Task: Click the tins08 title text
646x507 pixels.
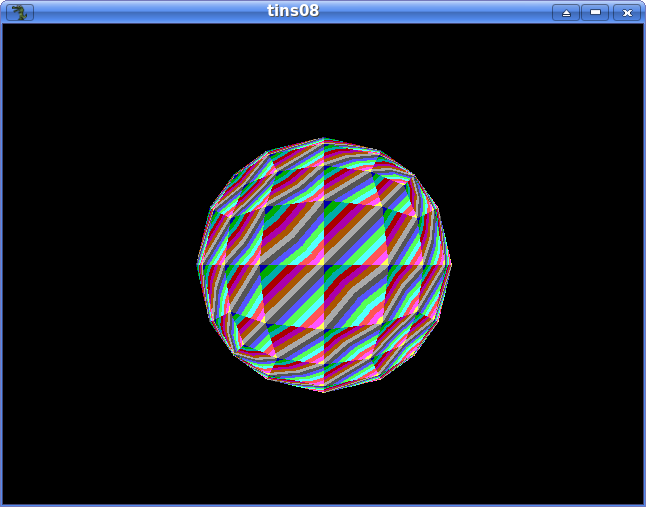Action: (x=293, y=11)
